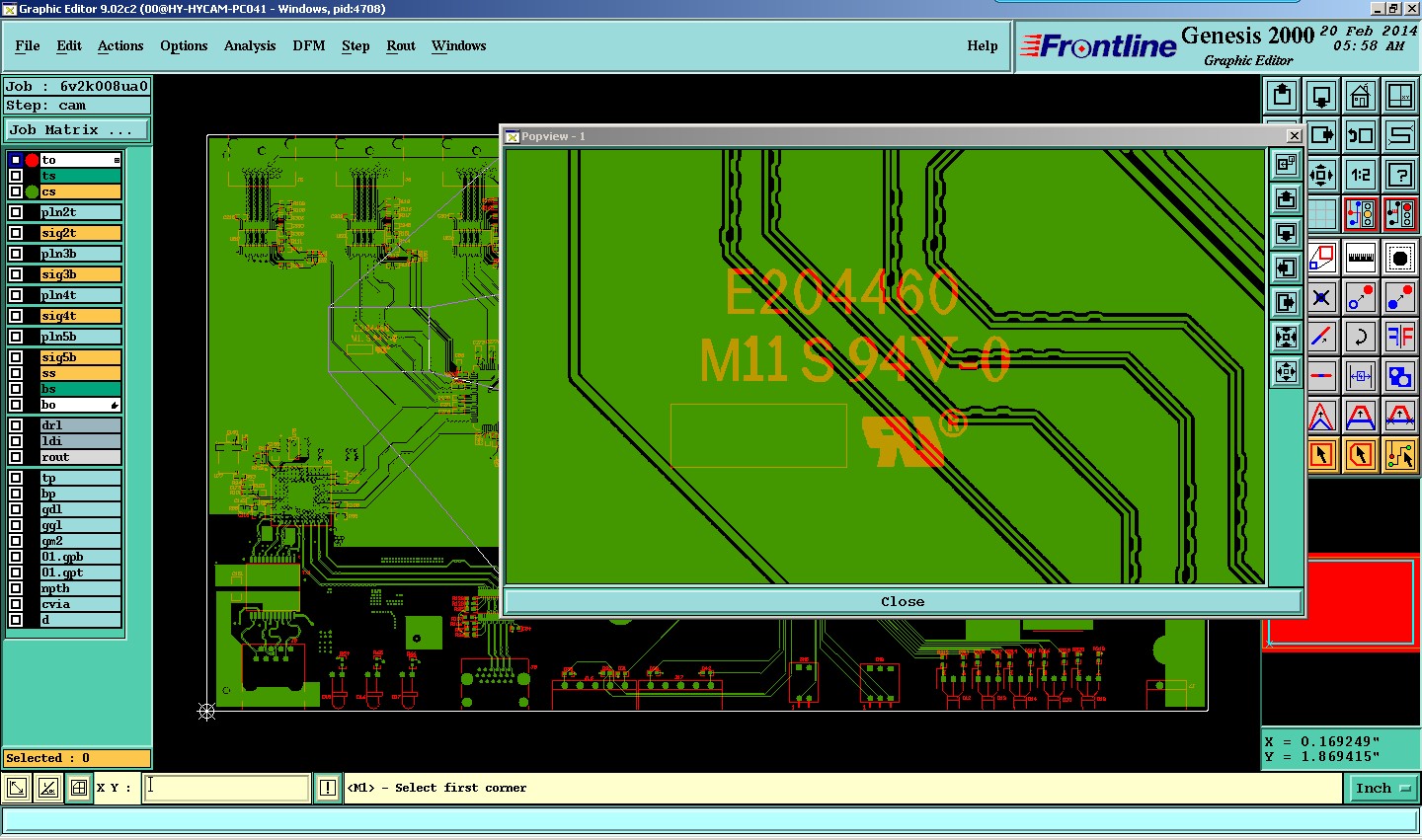Open the DFM menu
The width and height of the screenshot is (1422, 840).
tap(309, 45)
